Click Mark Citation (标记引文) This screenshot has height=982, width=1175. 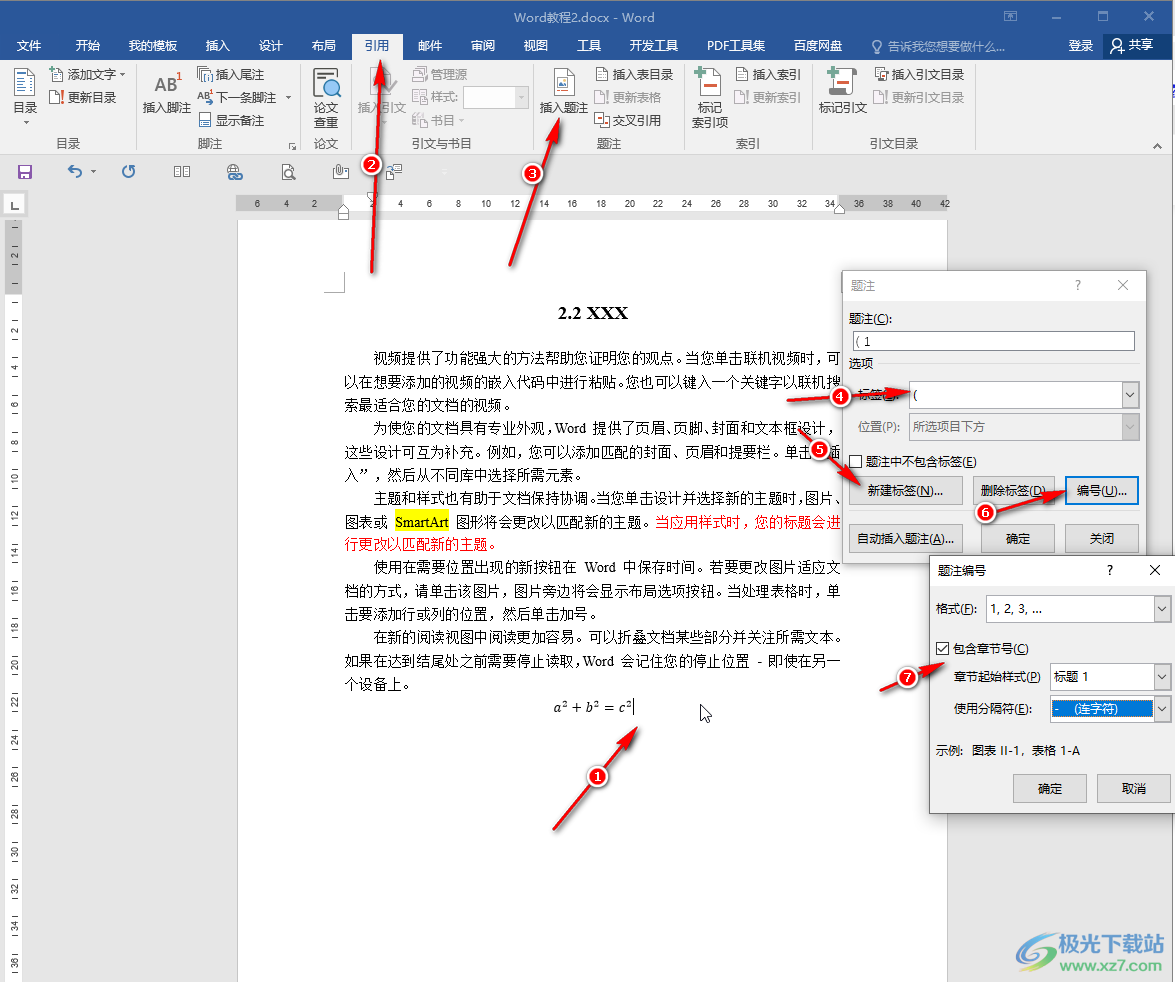pos(842,91)
